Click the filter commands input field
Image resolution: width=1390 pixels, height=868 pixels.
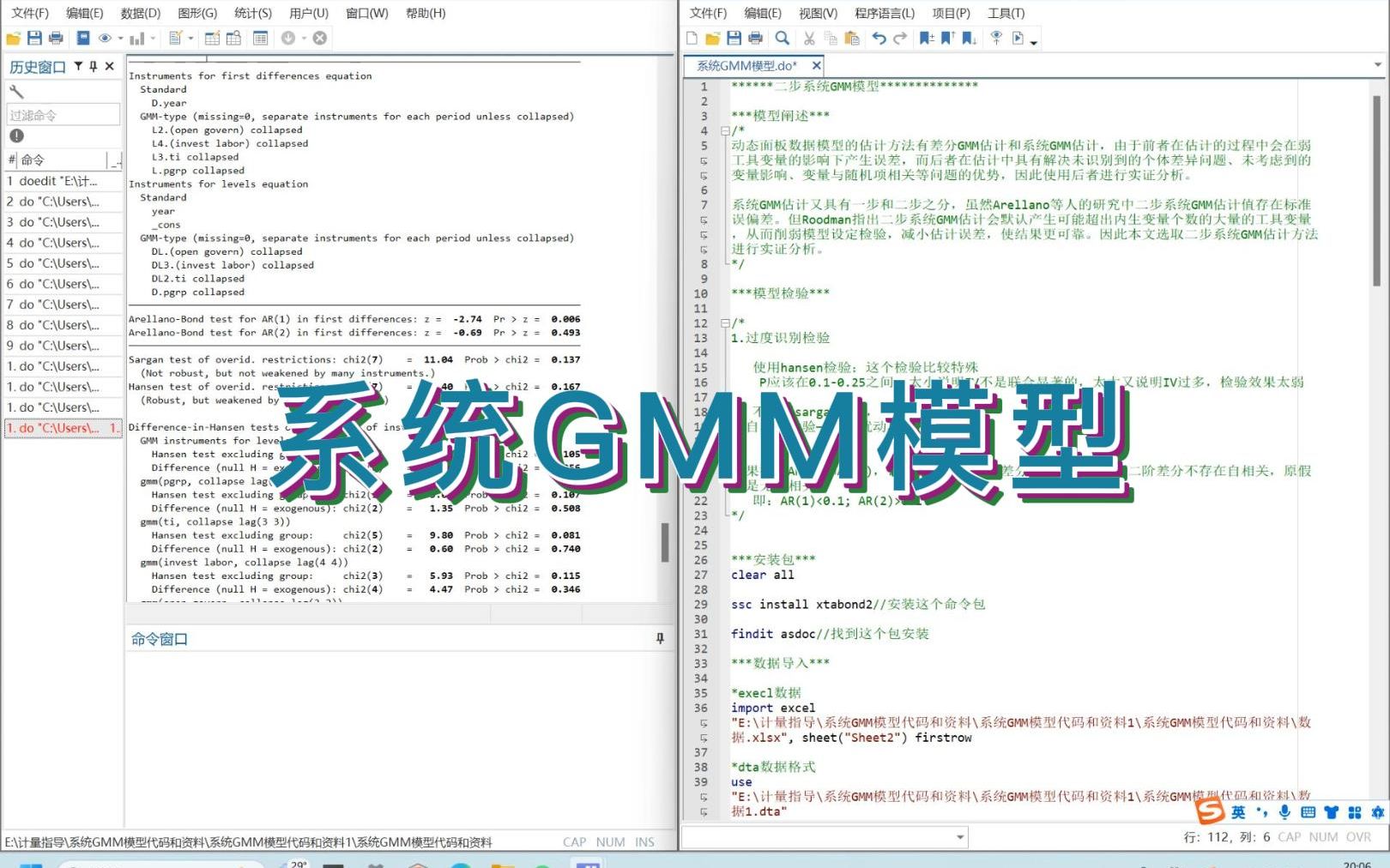point(63,115)
